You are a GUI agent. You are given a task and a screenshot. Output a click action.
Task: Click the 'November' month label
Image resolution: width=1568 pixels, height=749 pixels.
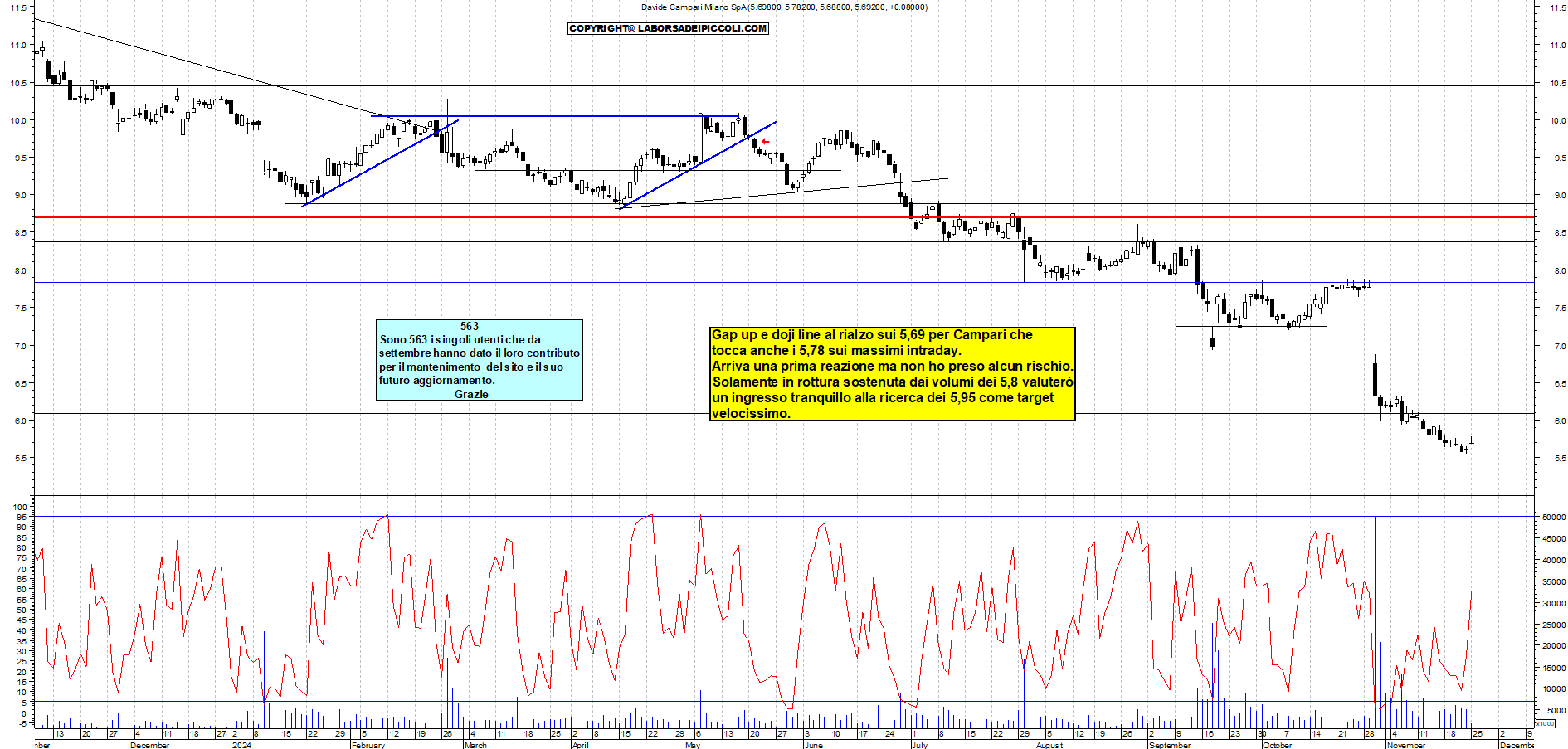(x=1406, y=745)
